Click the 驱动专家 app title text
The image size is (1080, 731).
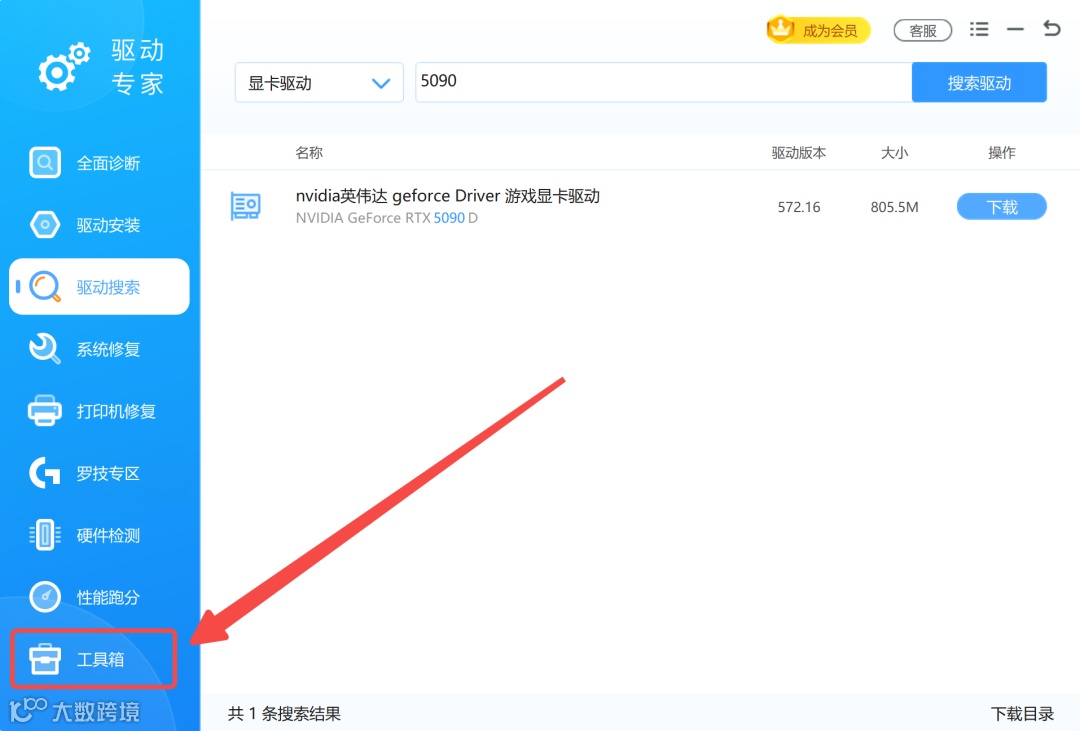tap(138, 67)
